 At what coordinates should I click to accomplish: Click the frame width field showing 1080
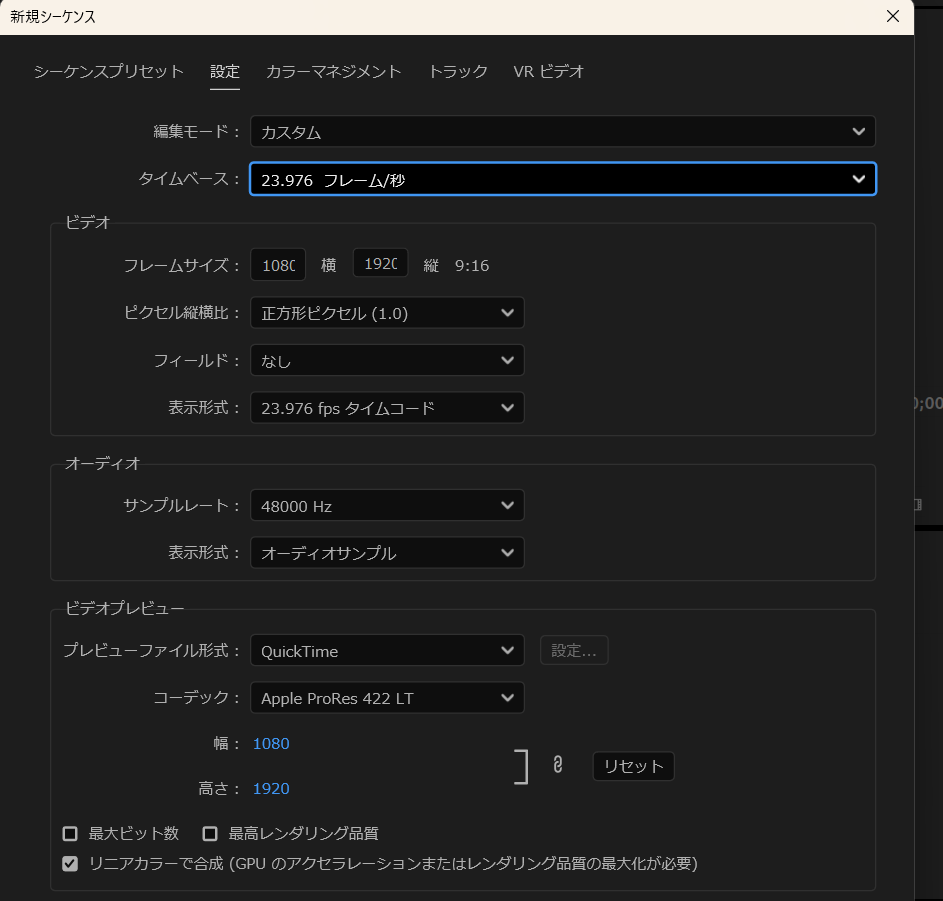click(278, 265)
